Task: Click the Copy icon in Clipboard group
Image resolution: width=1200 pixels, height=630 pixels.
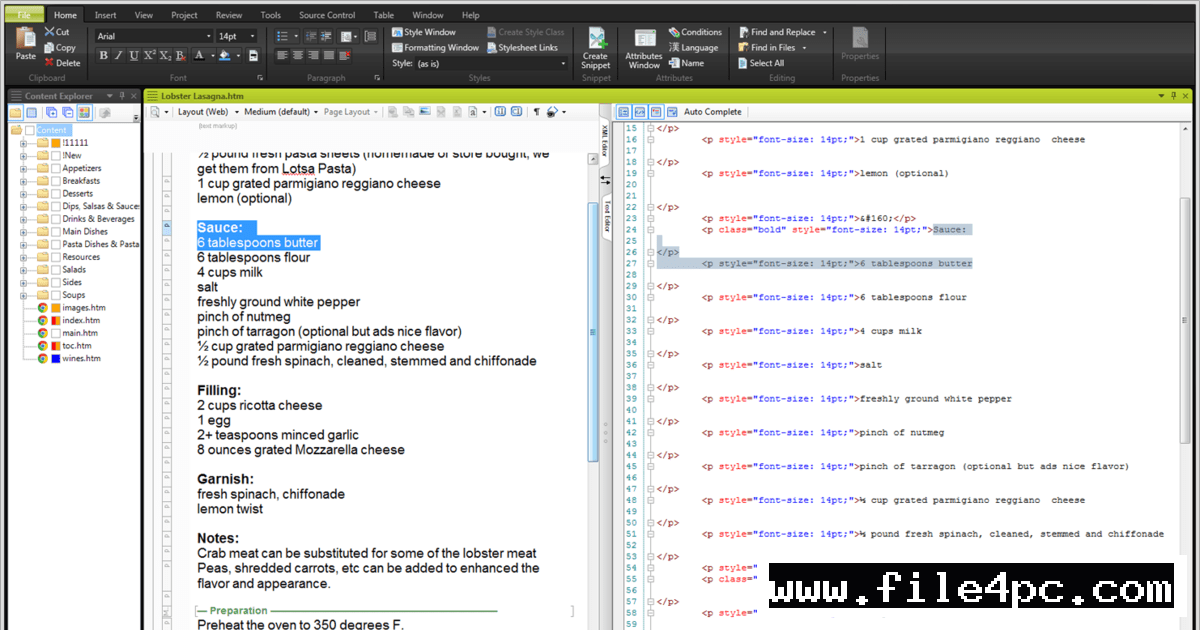Action: click(x=49, y=47)
